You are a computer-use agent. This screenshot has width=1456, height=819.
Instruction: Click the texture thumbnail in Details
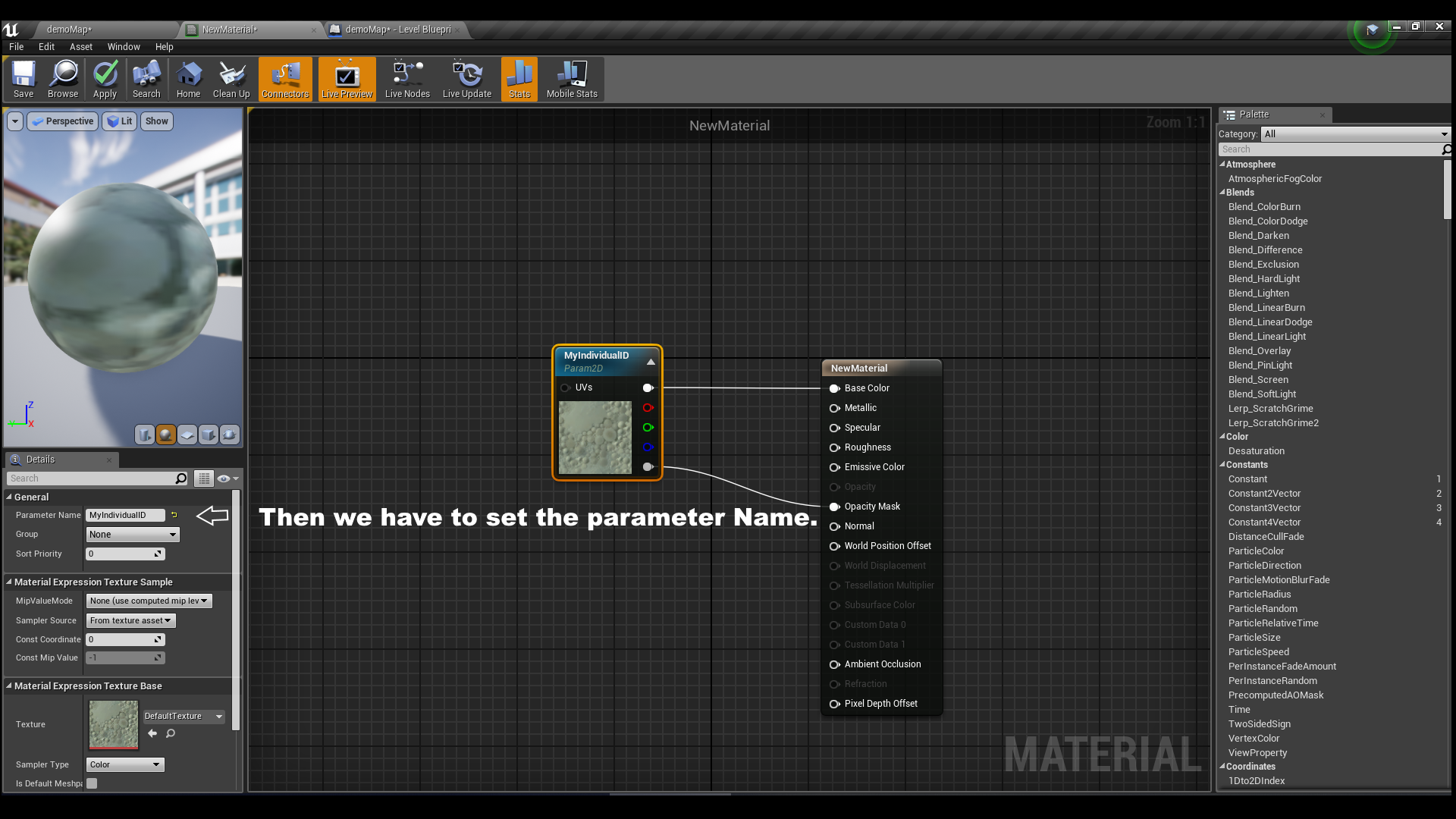click(114, 724)
